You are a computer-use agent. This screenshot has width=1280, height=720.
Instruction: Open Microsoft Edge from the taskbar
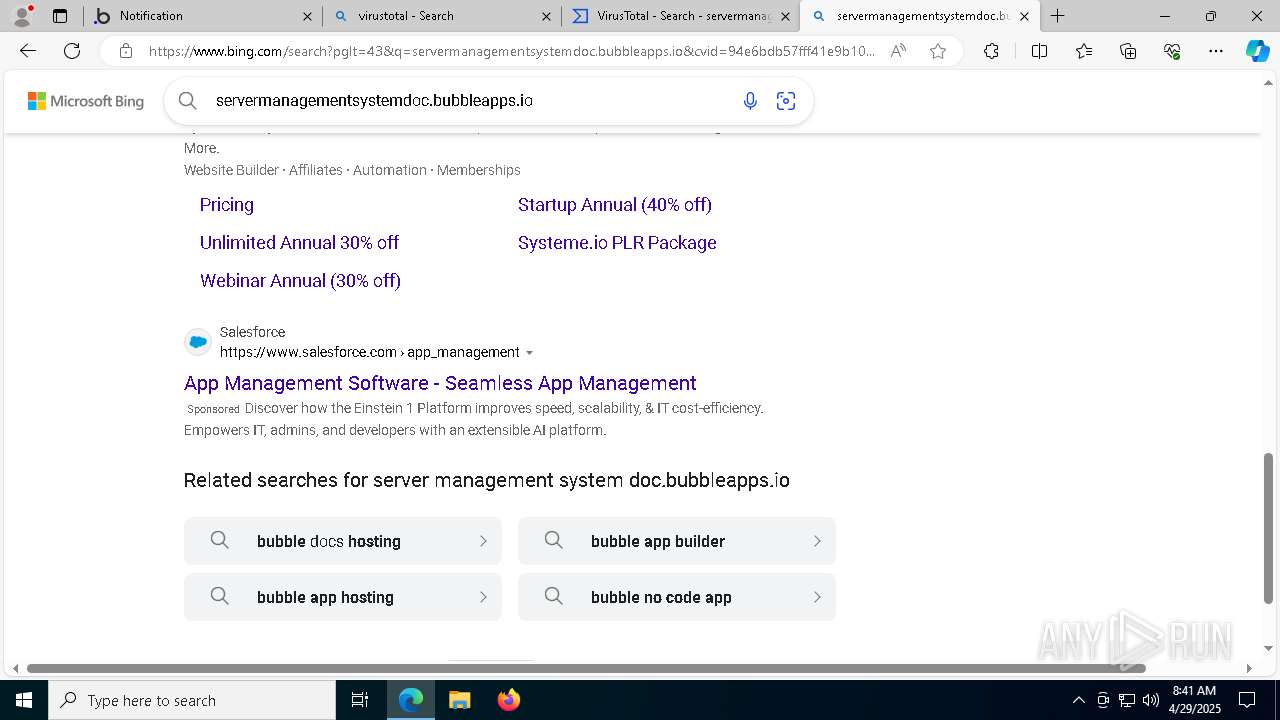click(x=411, y=700)
